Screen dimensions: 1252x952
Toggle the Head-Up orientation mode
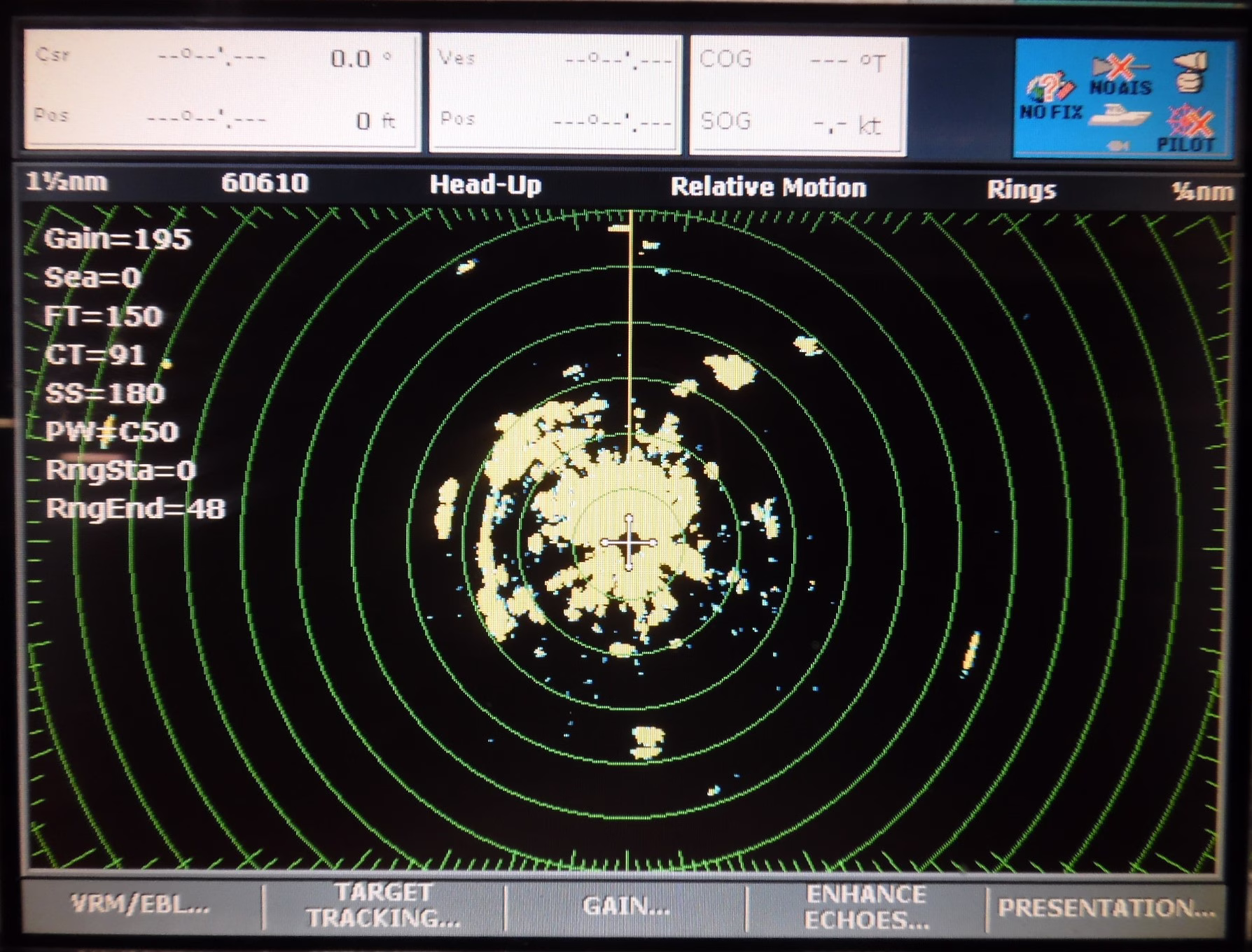point(485,185)
